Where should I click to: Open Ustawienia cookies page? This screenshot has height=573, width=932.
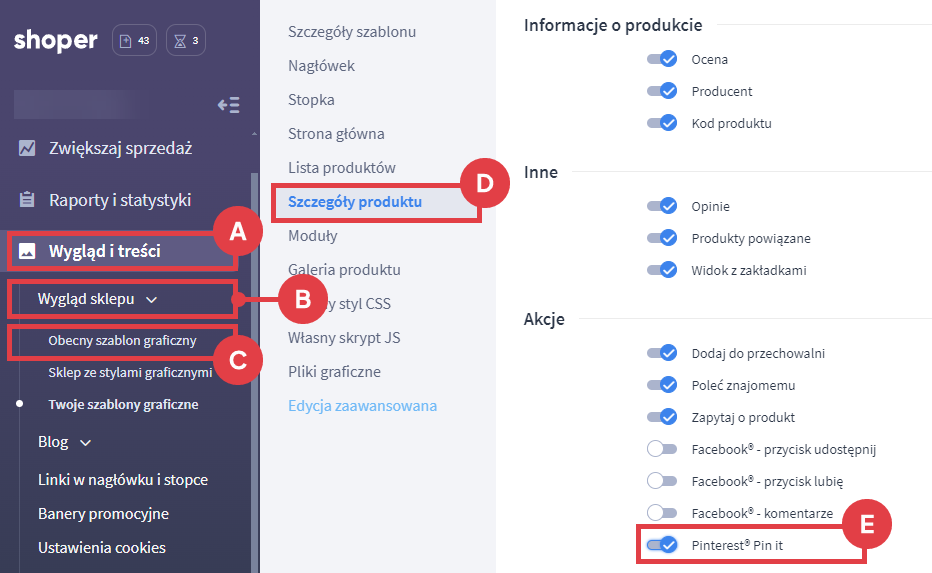(102, 548)
